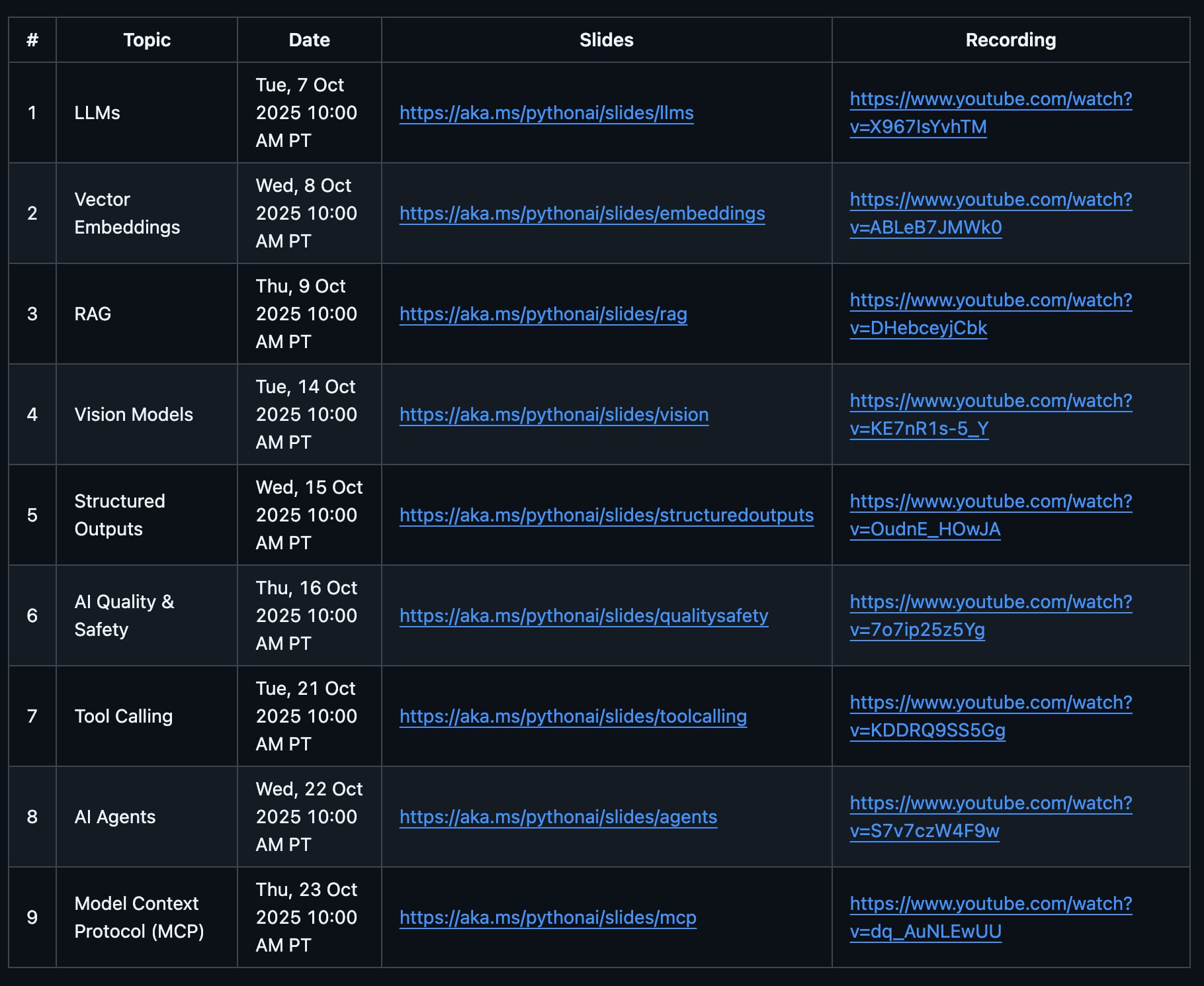Open the mcp slides link
The height and width of the screenshot is (986, 1204).
pos(548,918)
